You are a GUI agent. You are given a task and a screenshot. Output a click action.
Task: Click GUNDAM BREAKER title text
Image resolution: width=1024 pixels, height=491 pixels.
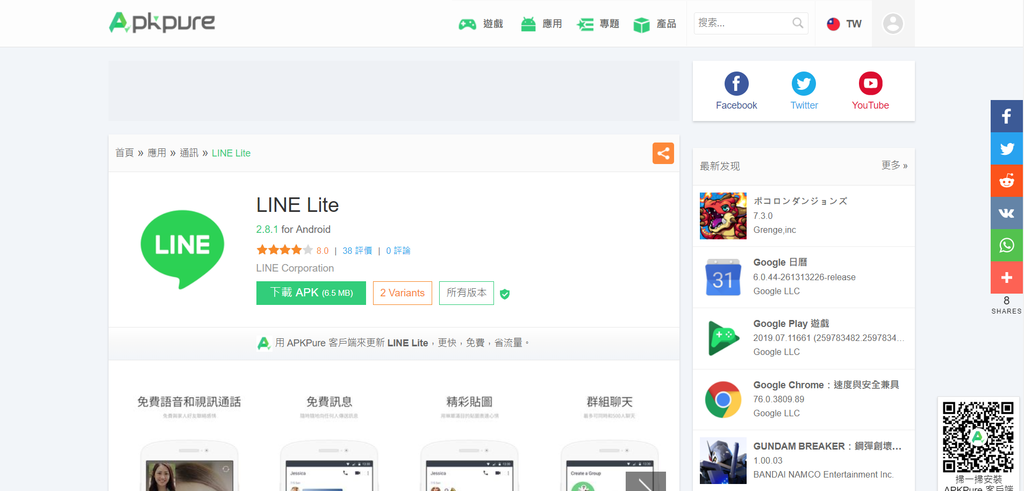click(827, 446)
